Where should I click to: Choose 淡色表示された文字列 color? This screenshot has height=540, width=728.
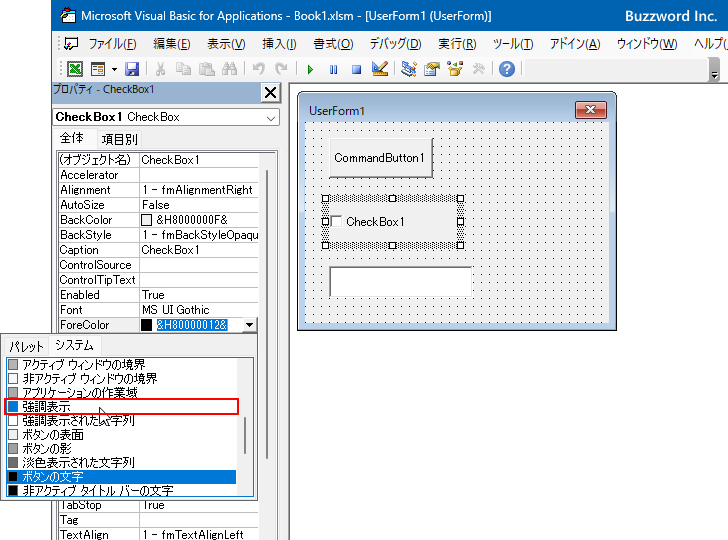[x=122, y=462]
